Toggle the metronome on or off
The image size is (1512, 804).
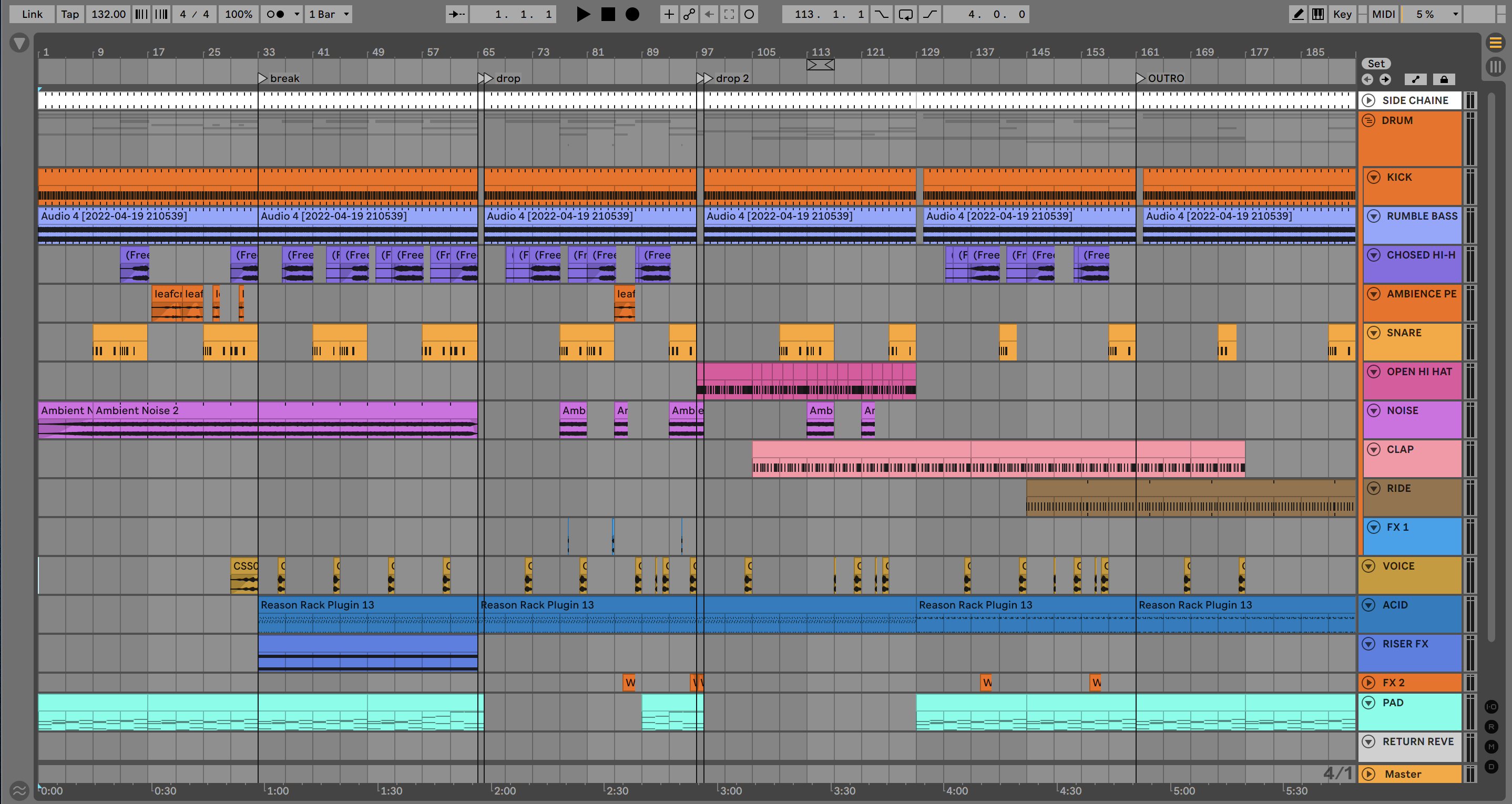point(275,14)
